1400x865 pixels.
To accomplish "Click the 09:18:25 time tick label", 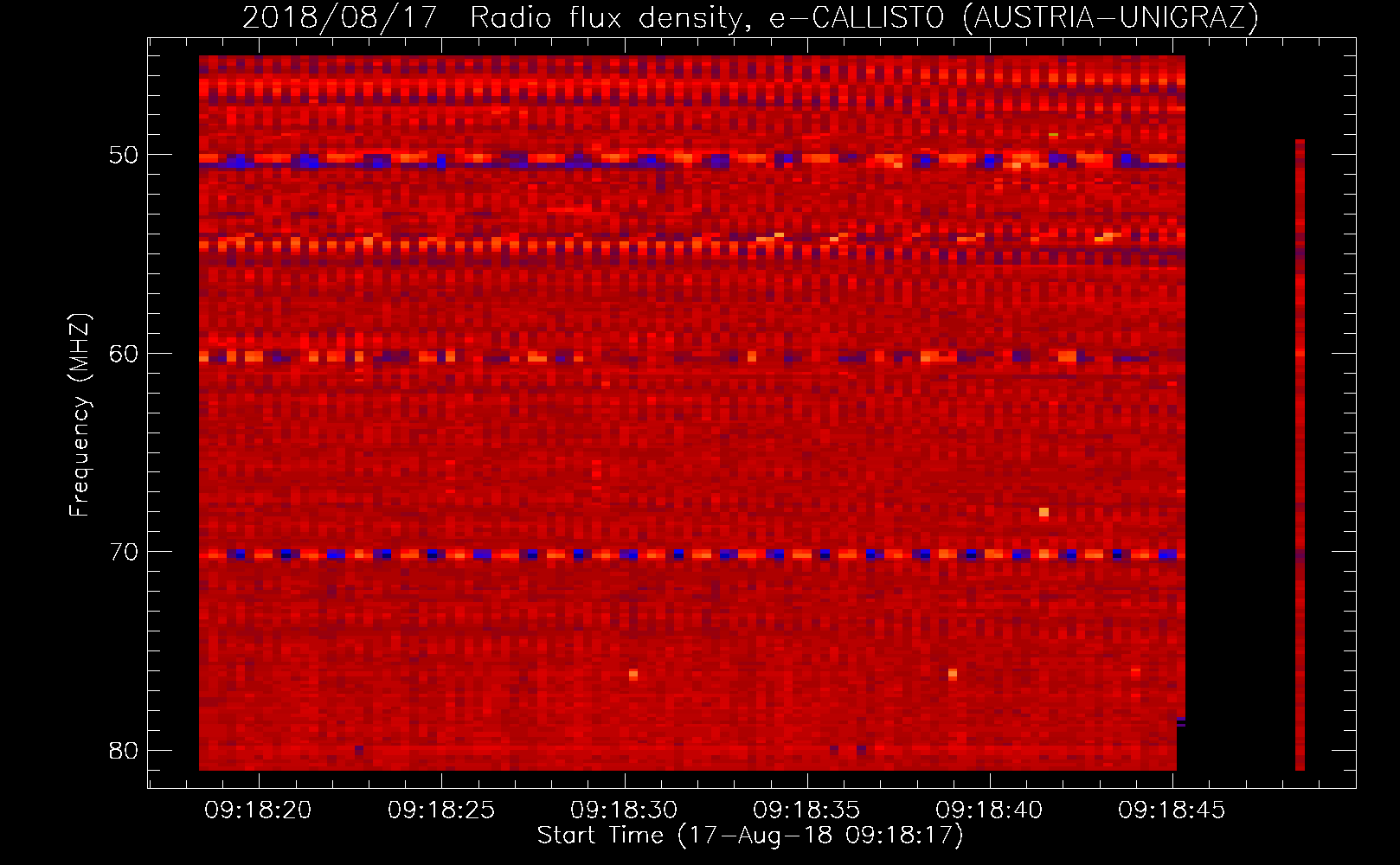I will click(441, 811).
